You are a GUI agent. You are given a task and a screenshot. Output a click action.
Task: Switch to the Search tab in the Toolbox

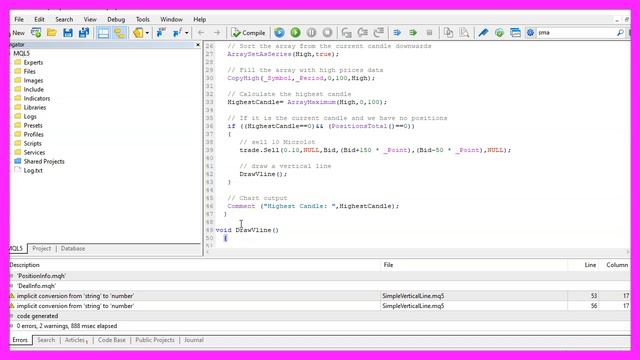(46, 340)
